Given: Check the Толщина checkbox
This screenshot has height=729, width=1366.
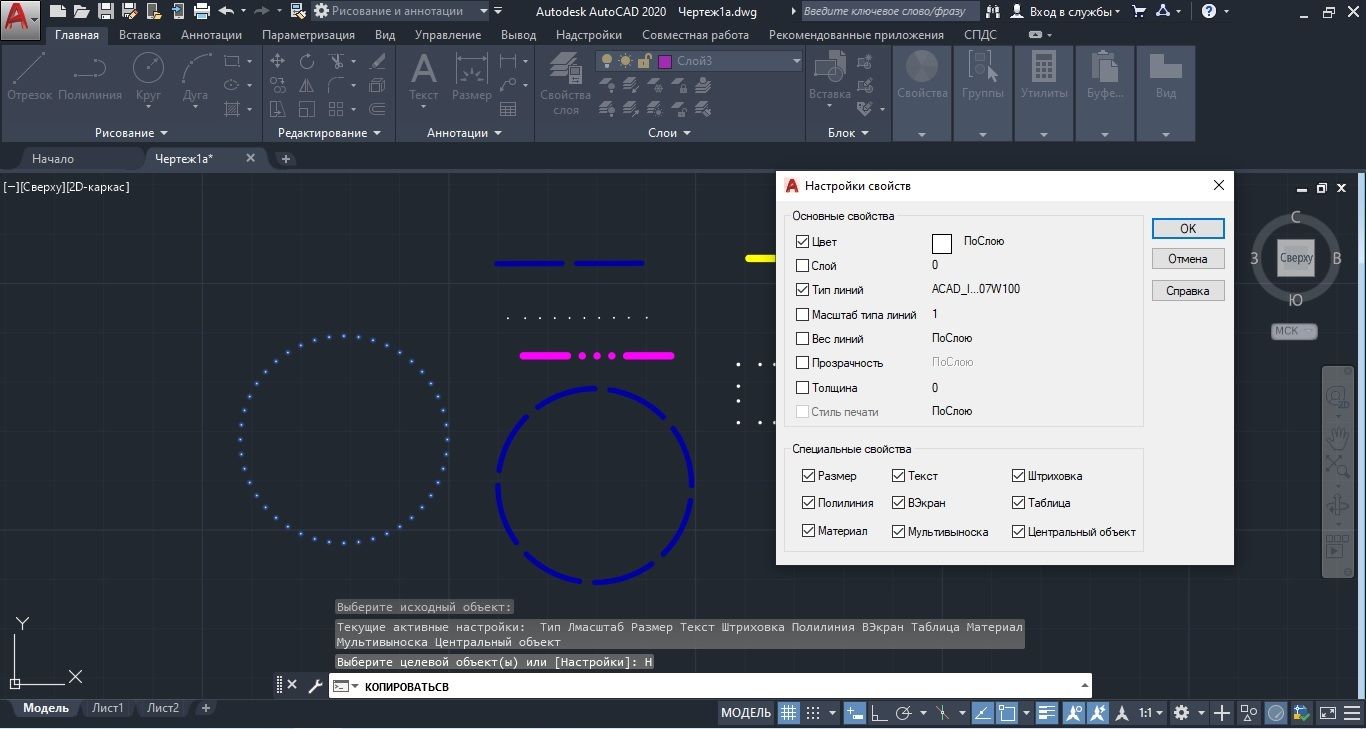Looking at the screenshot, I should [x=803, y=388].
